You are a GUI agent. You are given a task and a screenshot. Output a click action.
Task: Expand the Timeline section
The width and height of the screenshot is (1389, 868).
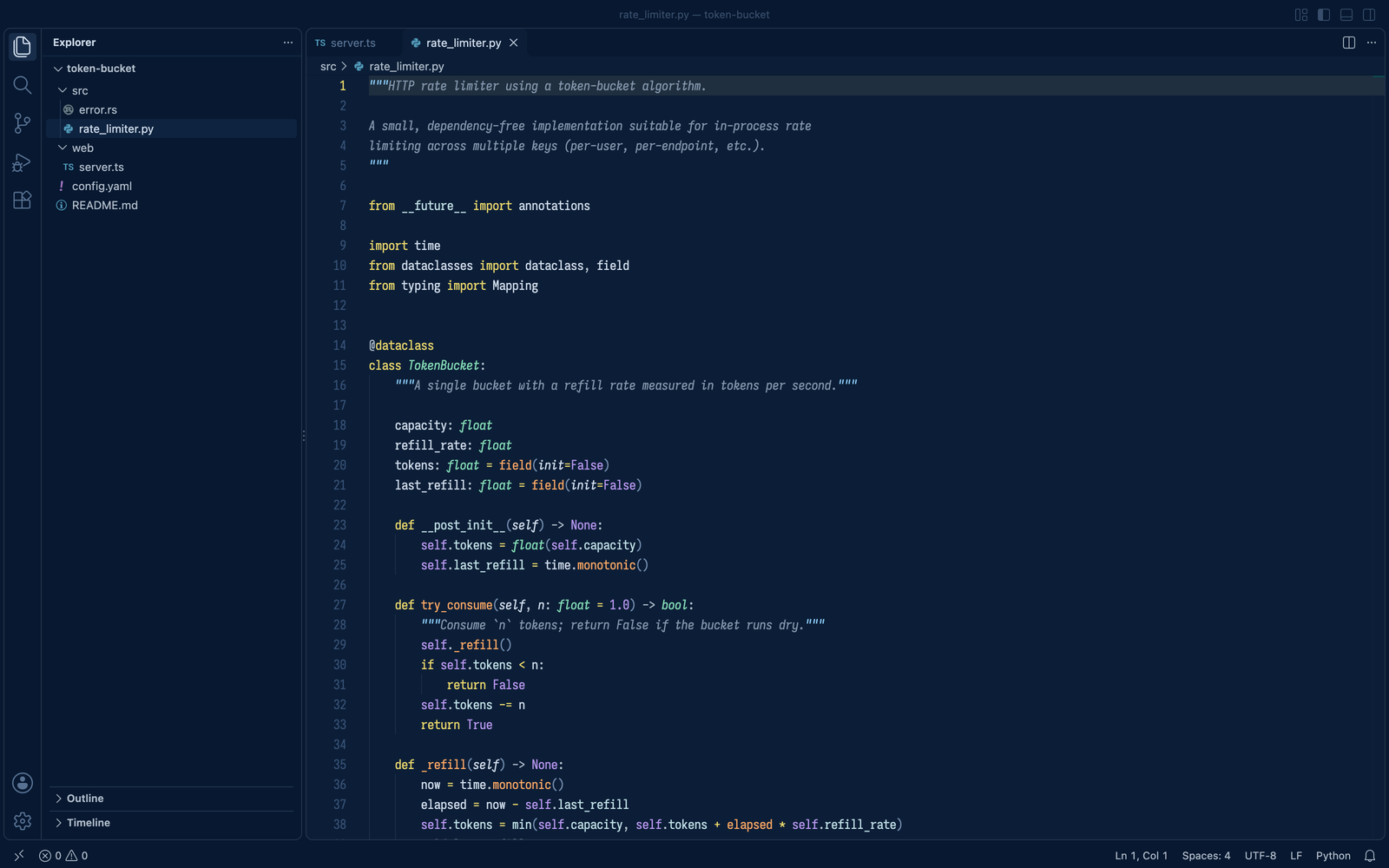pyautogui.click(x=172, y=823)
